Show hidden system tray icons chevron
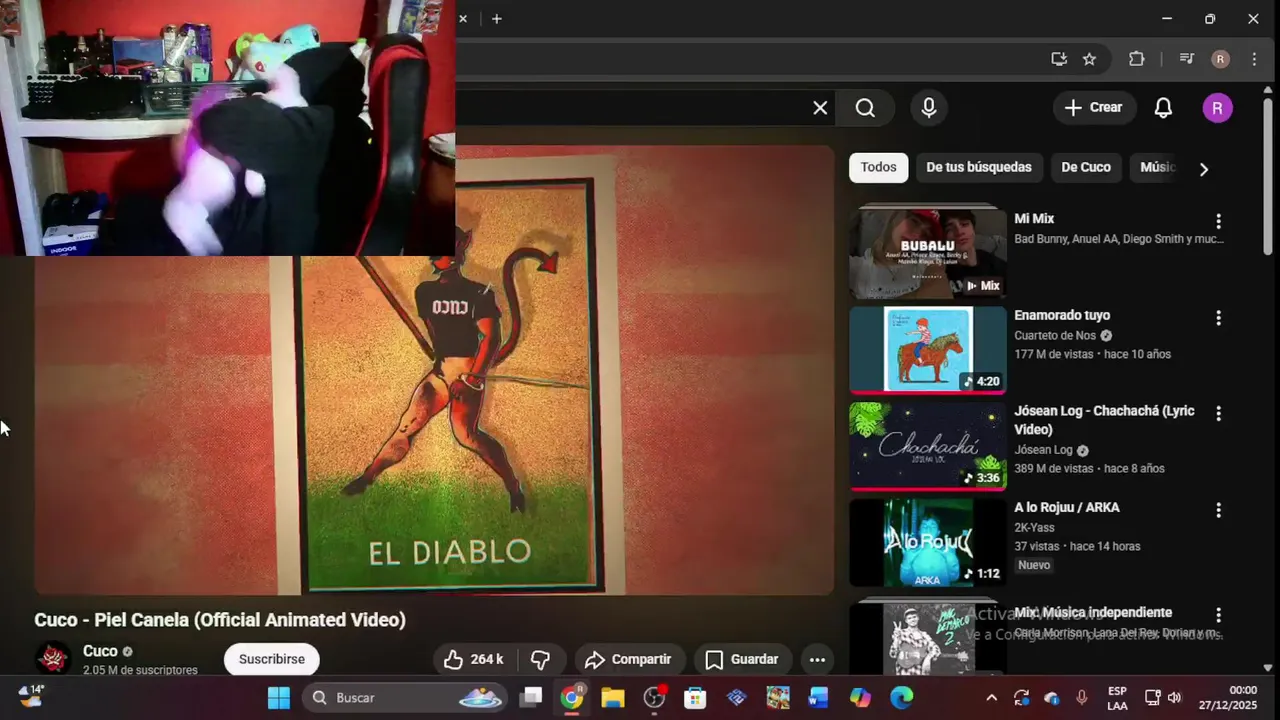1280x720 pixels. (x=991, y=698)
